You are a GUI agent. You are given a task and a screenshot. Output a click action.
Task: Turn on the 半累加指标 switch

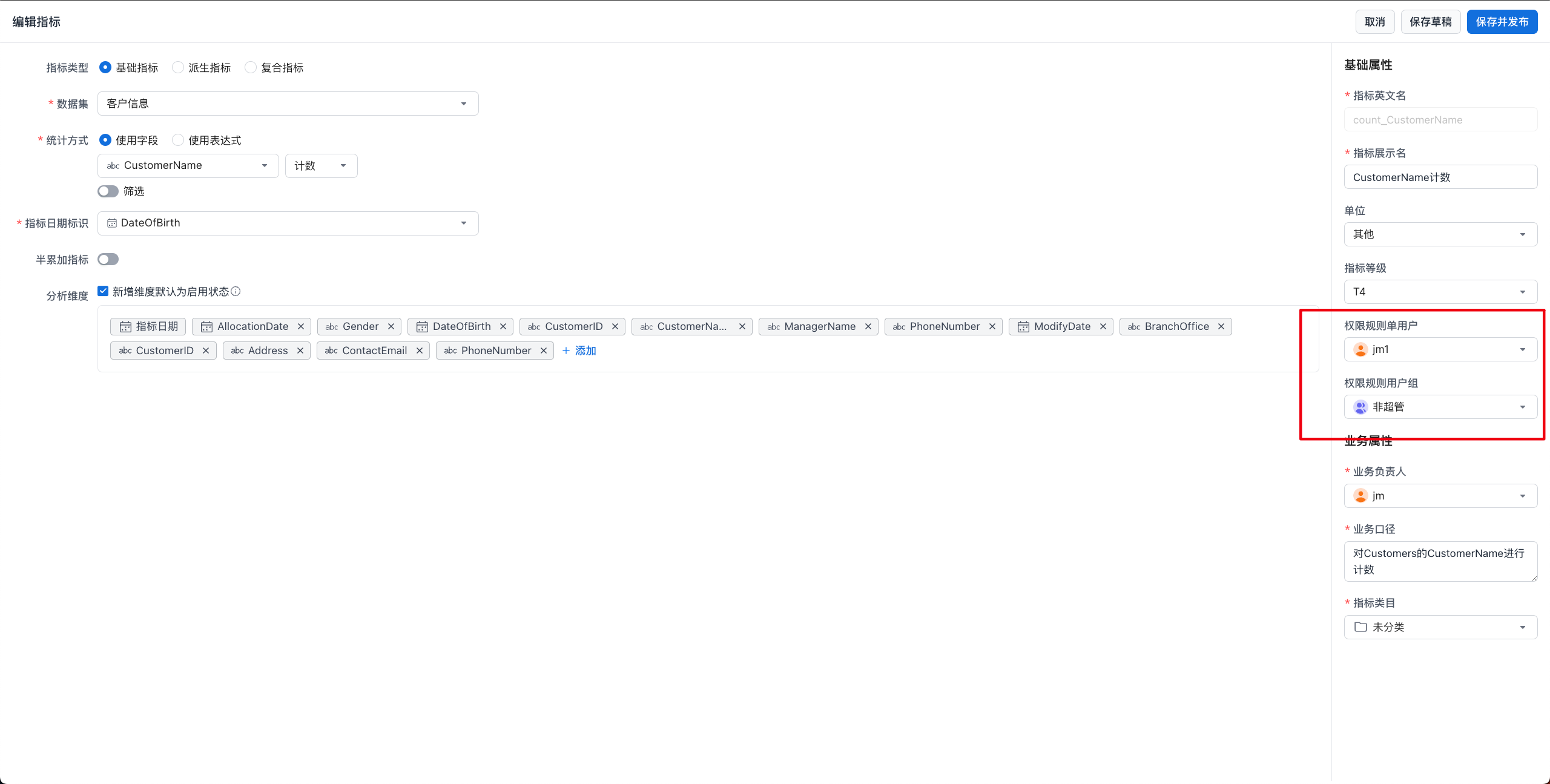pos(108,259)
